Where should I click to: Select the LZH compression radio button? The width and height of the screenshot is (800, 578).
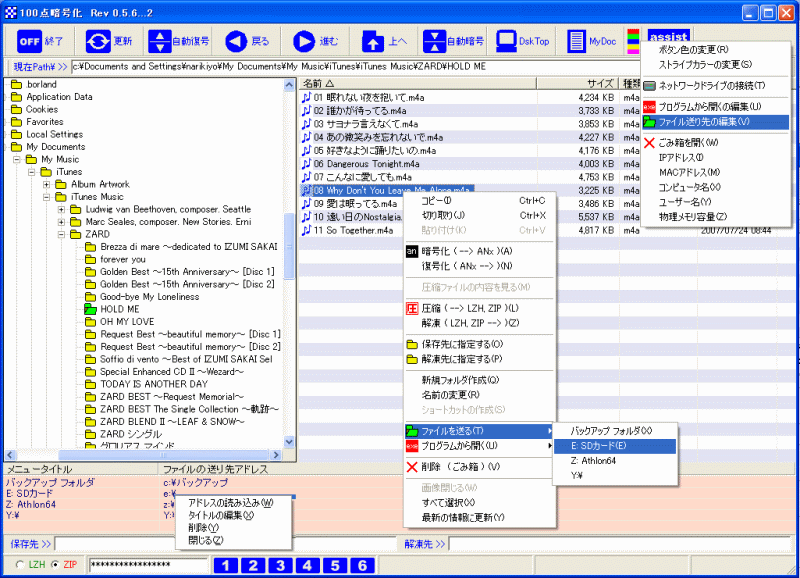[x=22, y=565]
